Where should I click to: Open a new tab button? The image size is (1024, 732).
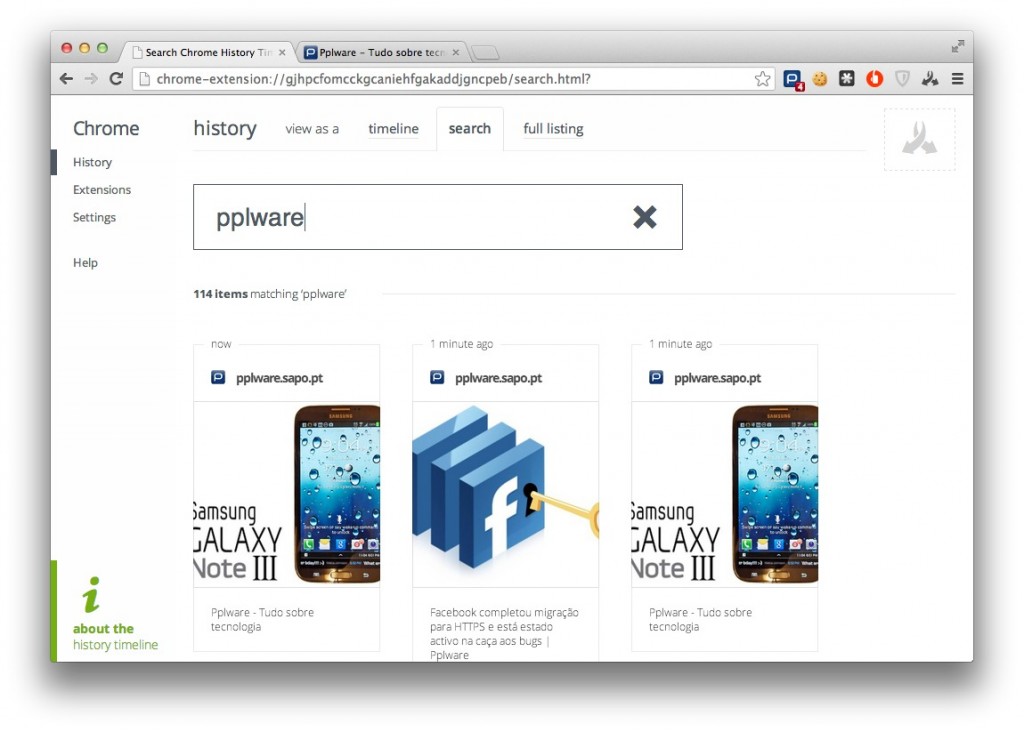485,52
